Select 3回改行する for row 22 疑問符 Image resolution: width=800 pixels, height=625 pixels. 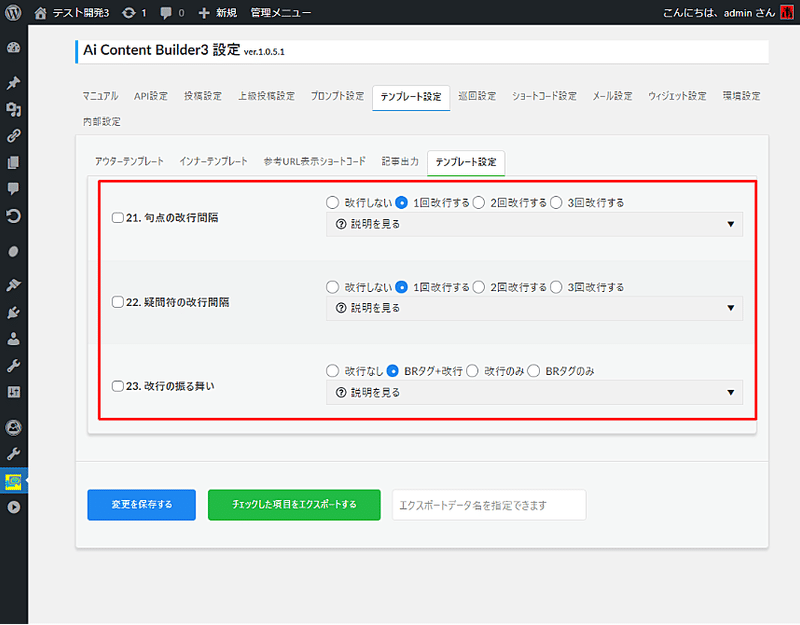pos(556,287)
